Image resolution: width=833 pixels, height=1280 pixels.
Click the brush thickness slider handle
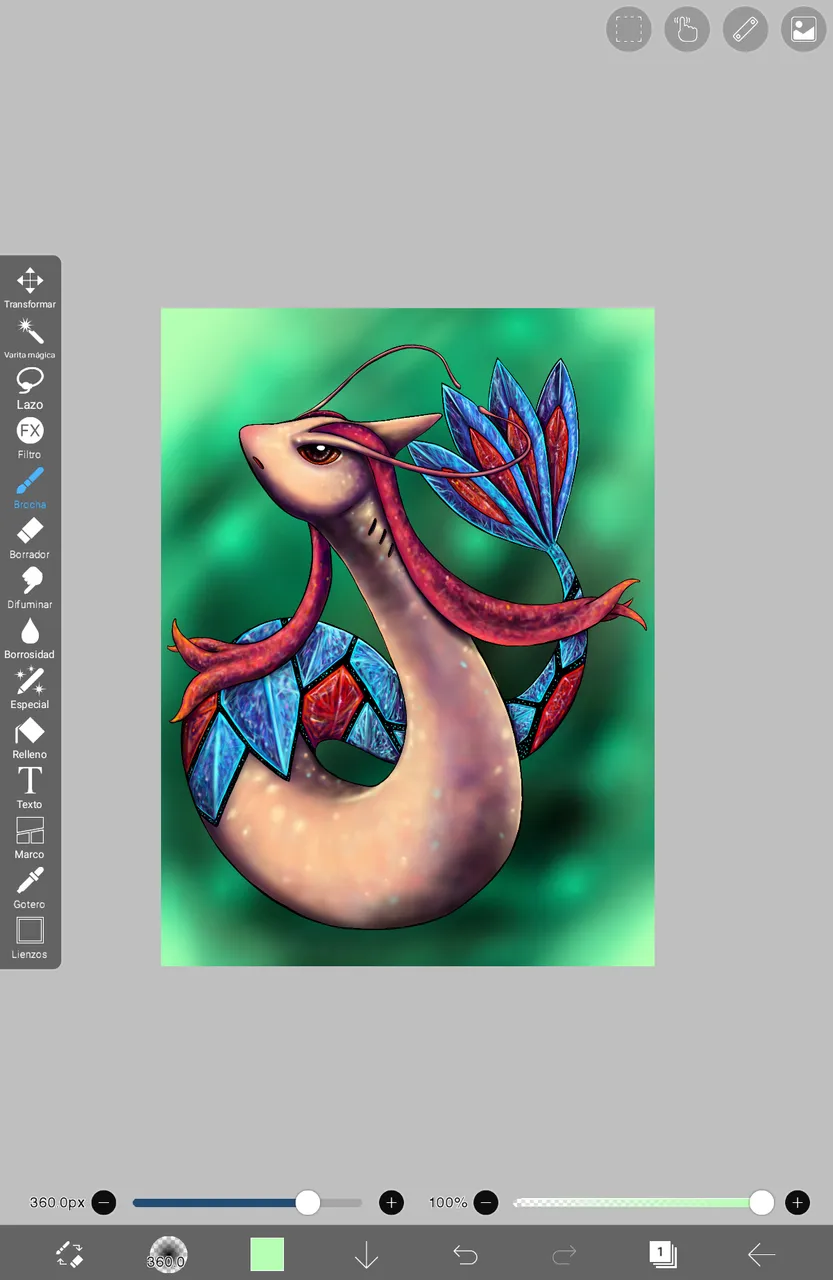[x=308, y=1202]
